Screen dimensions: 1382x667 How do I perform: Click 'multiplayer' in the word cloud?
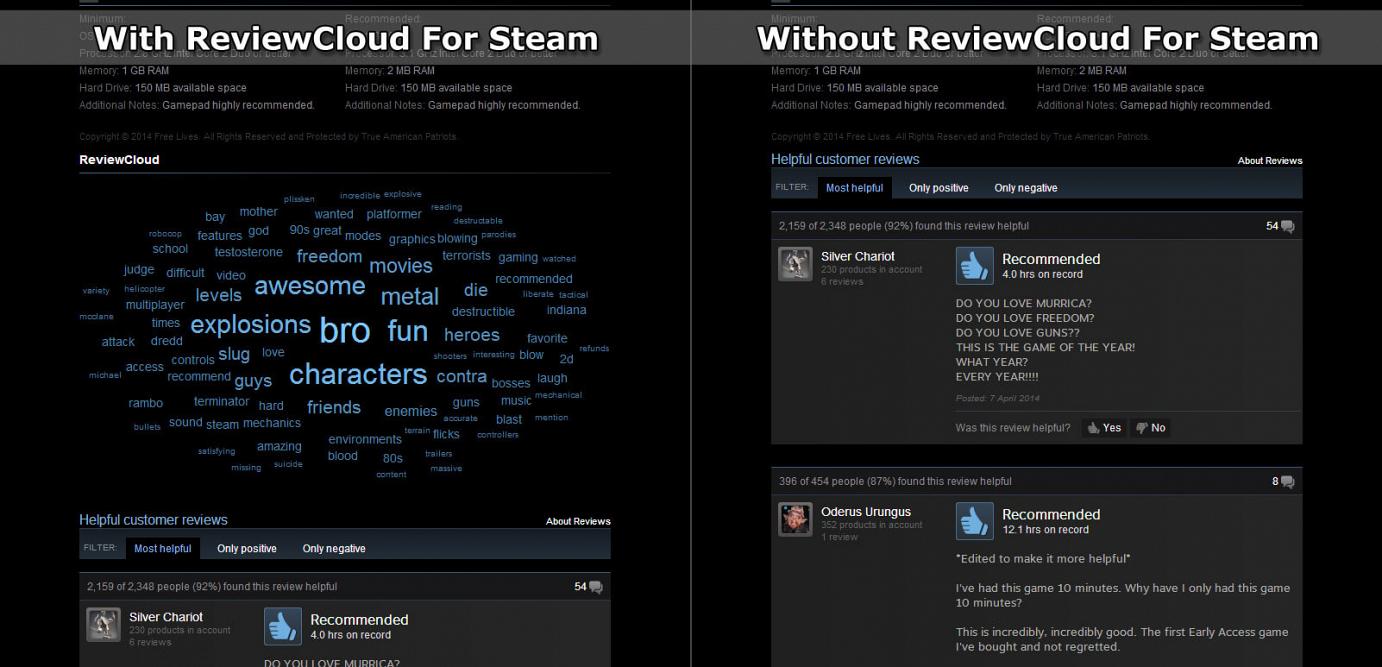point(155,306)
